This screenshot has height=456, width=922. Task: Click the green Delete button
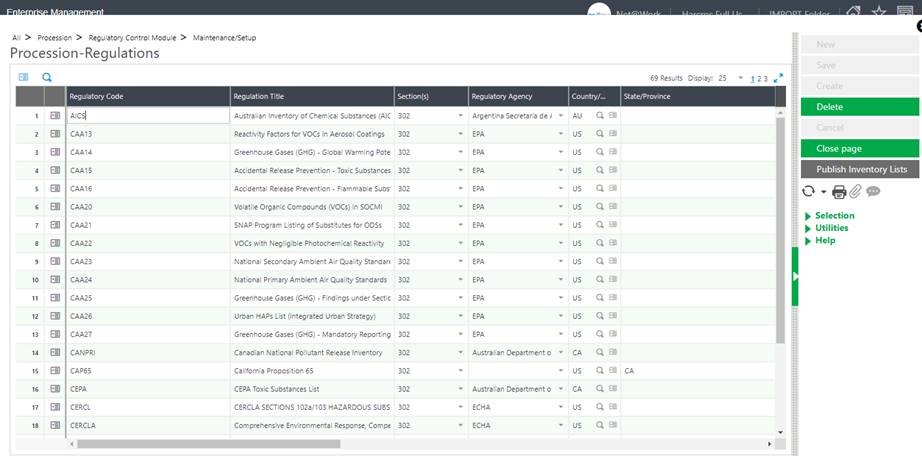pyautogui.click(x=859, y=107)
